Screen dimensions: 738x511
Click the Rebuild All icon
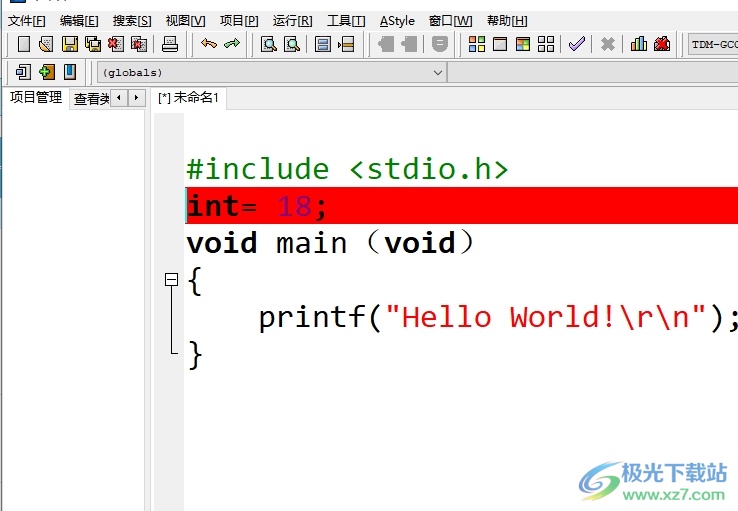(546, 44)
